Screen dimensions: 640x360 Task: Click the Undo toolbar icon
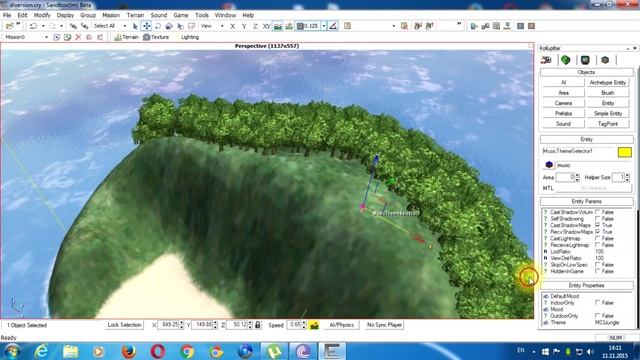tap(33, 26)
